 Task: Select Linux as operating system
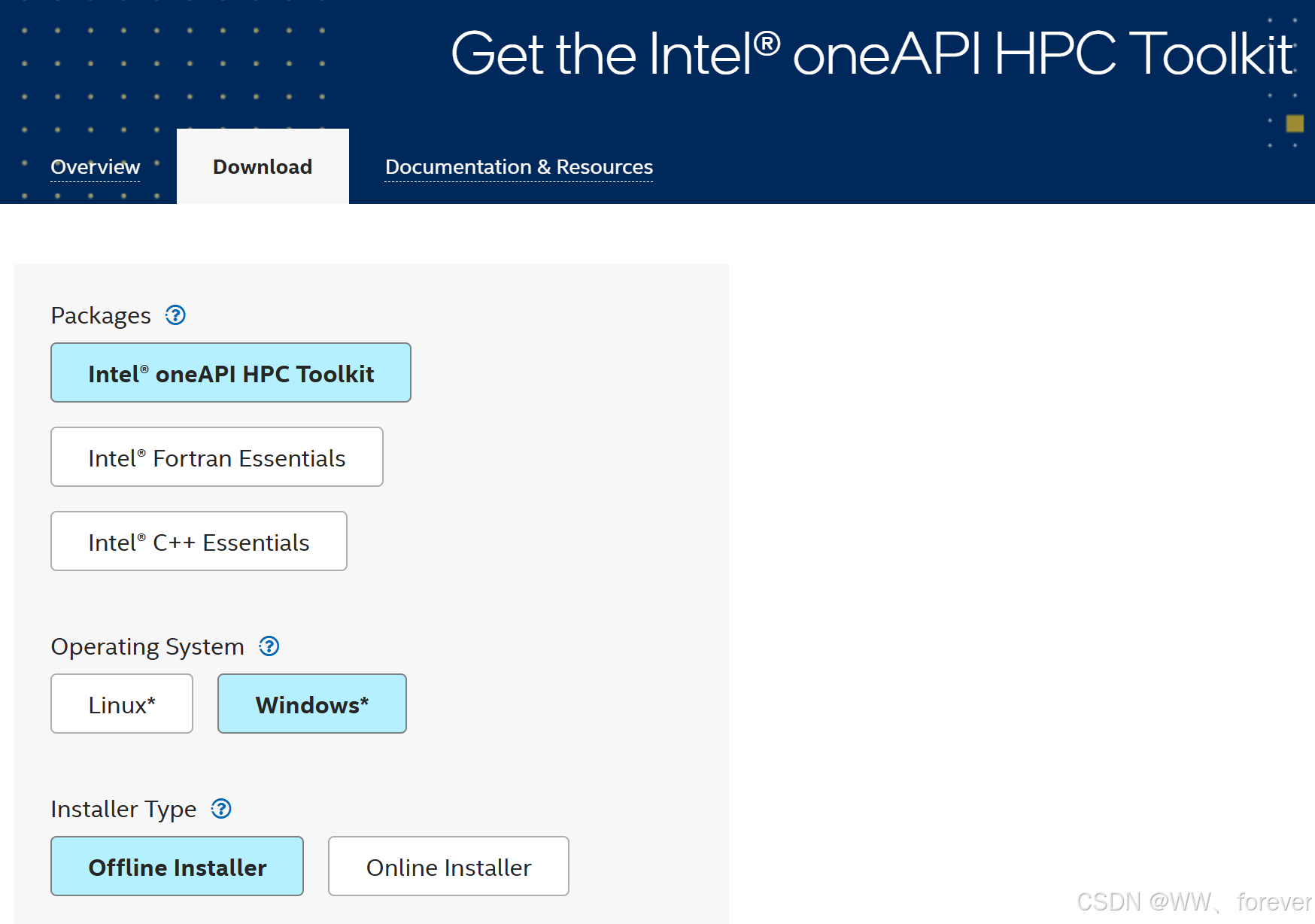click(x=122, y=704)
